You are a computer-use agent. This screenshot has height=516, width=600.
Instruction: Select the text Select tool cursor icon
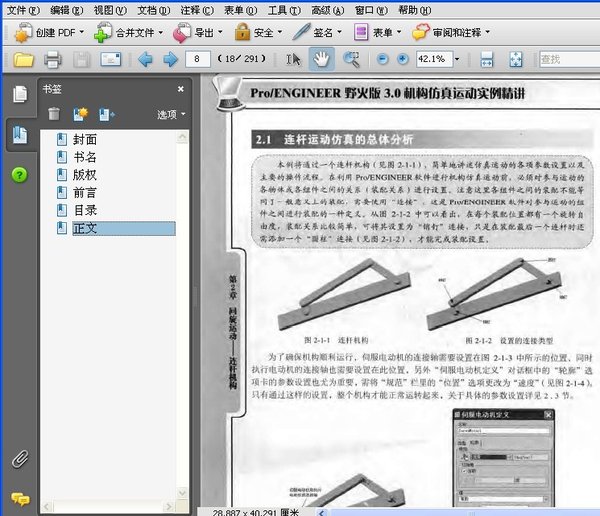tap(293, 59)
